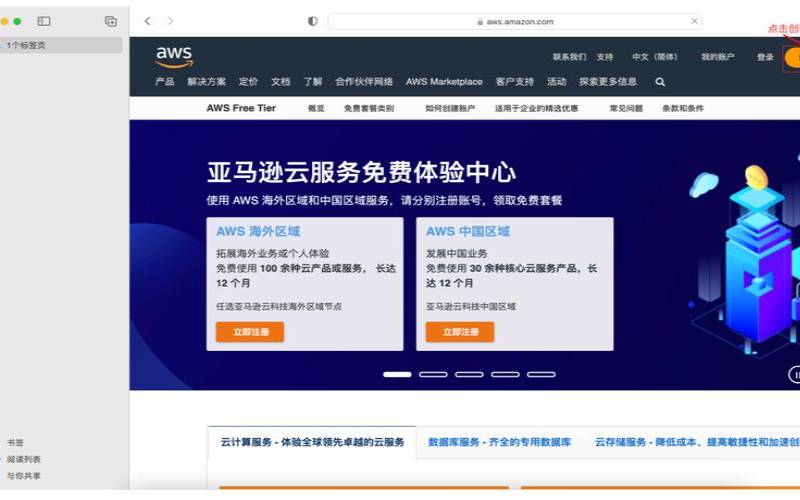This screenshot has width=800, height=500.
Task: Open the 文档 menu
Action: coord(281,82)
